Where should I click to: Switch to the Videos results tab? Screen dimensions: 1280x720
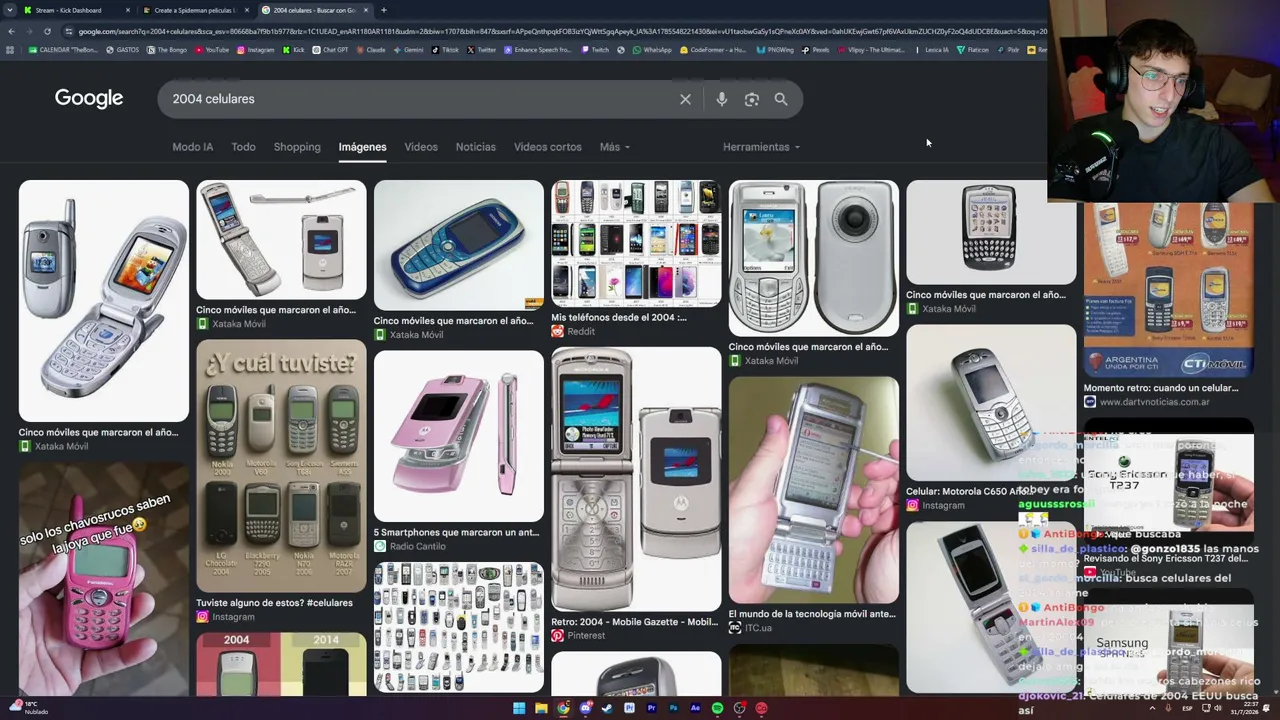(x=421, y=147)
